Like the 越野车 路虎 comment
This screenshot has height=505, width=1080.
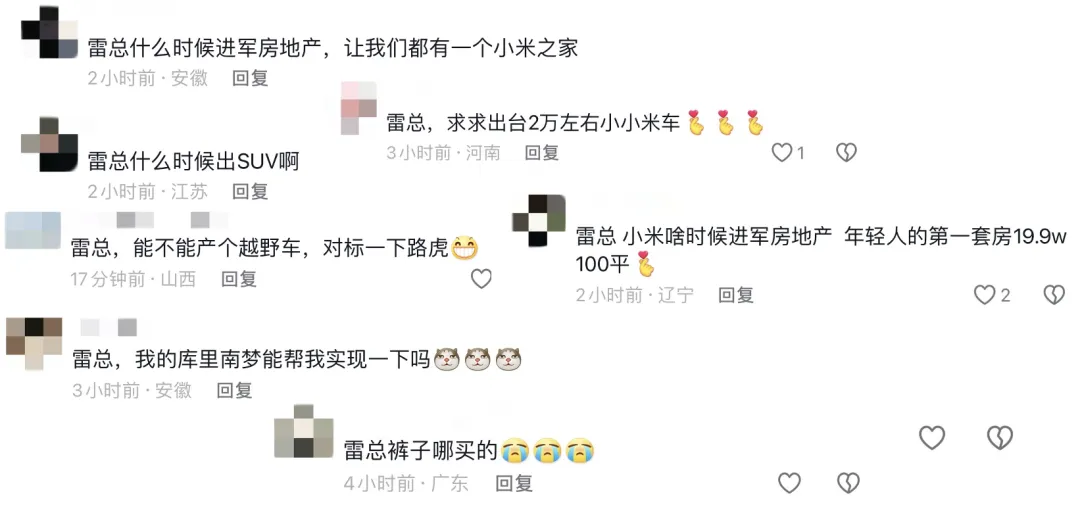[481, 278]
